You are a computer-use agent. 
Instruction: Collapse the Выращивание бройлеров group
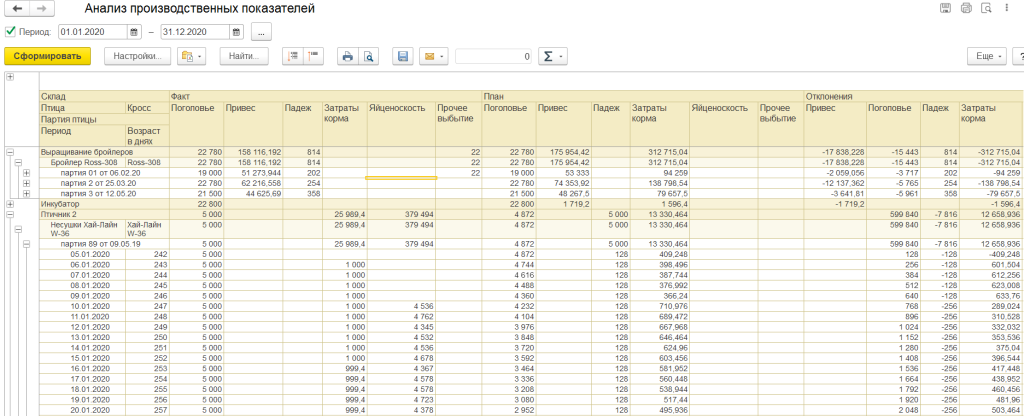11,151
